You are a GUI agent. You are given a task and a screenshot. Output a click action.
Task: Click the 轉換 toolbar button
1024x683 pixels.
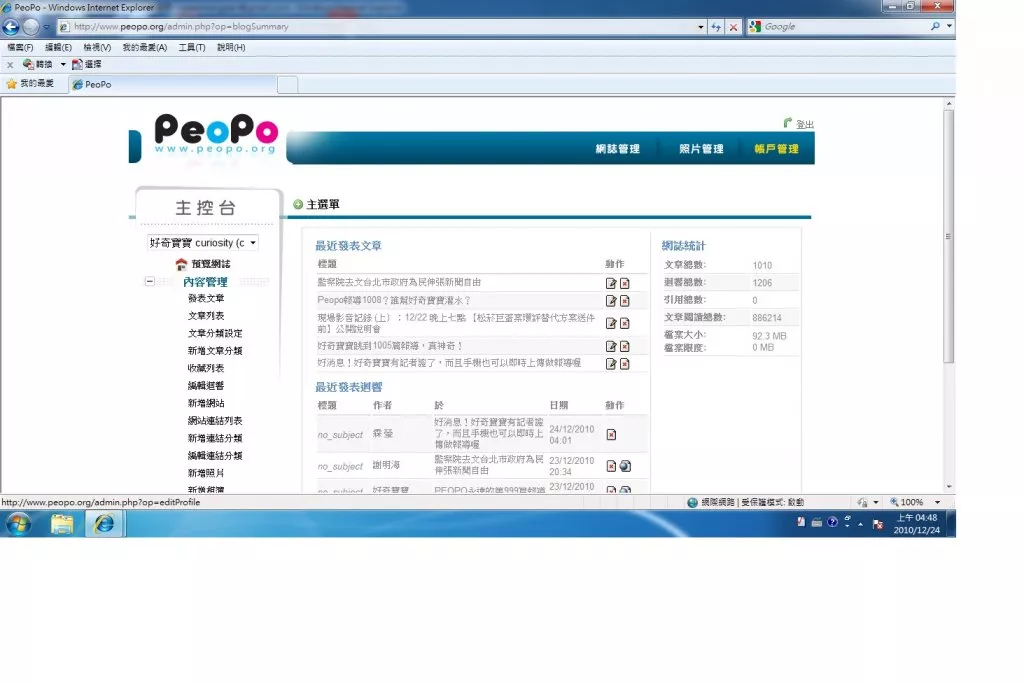38,64
